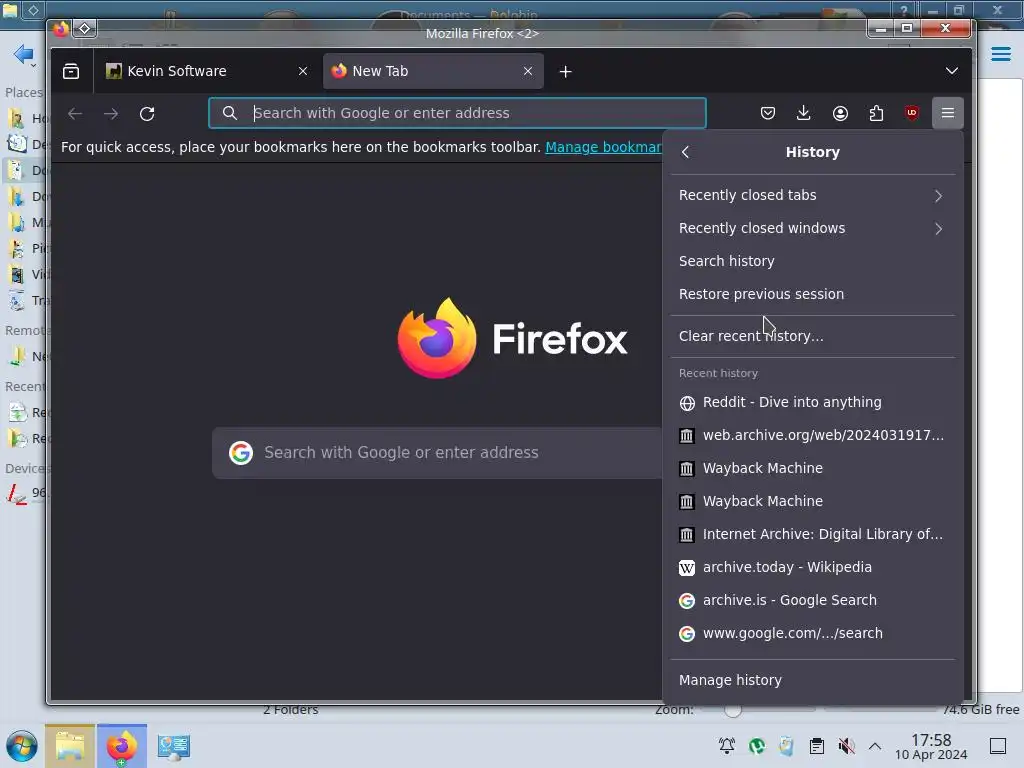Go back with the browser back arrow
The width and height of the screenshot is (1024, 768).
point(75,114)
